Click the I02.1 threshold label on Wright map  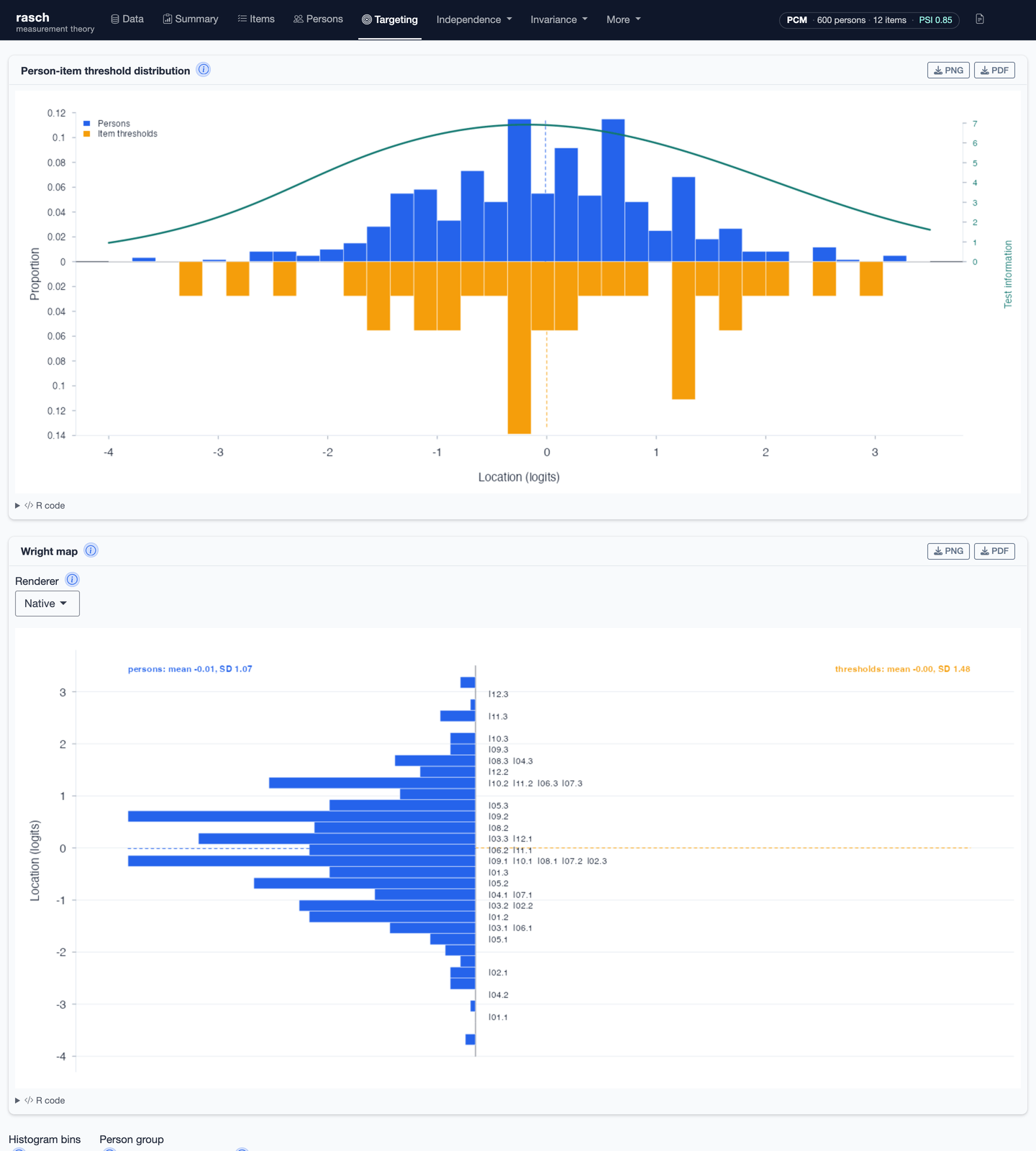pyautogui.click(x=499, y=973)
